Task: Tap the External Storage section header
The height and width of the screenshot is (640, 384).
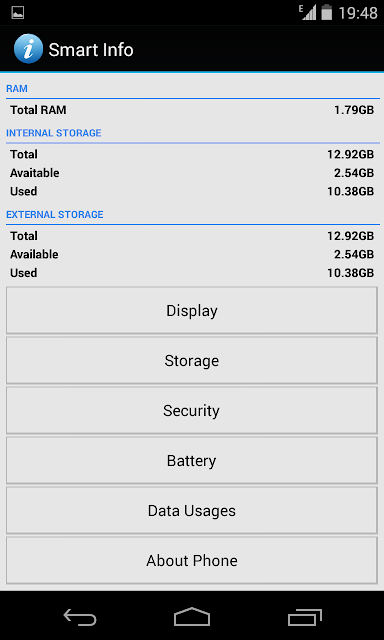Action: 55,215
